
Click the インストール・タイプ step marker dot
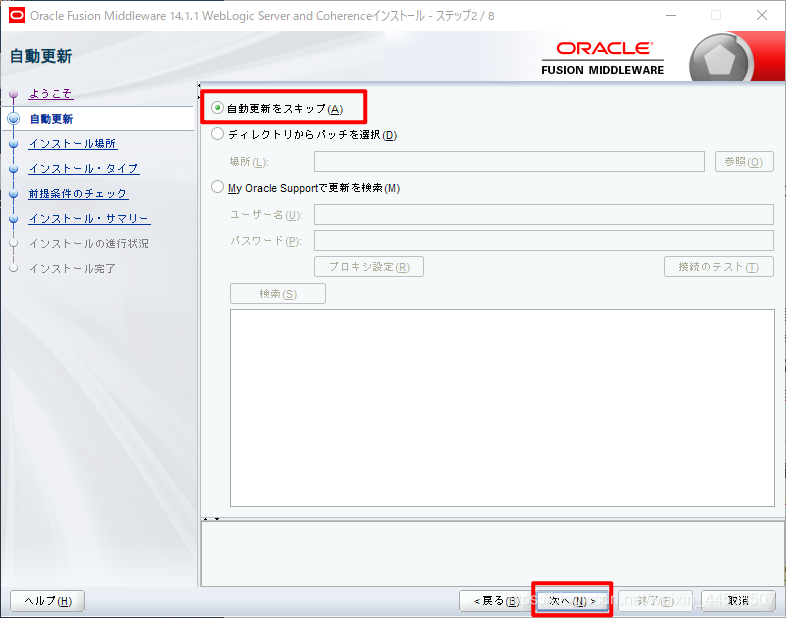click(14, 169)
